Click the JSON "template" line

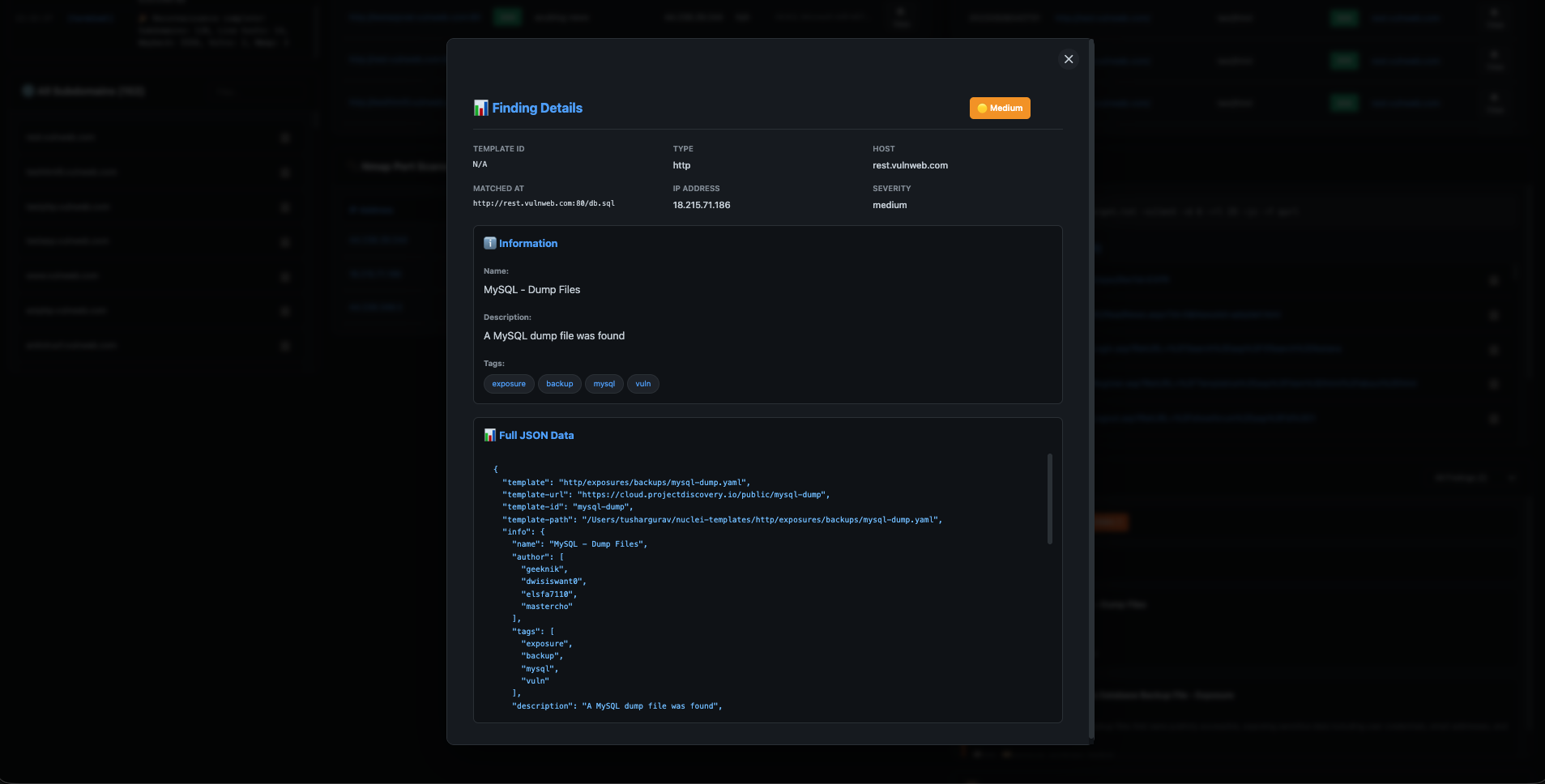click(626, 483)
